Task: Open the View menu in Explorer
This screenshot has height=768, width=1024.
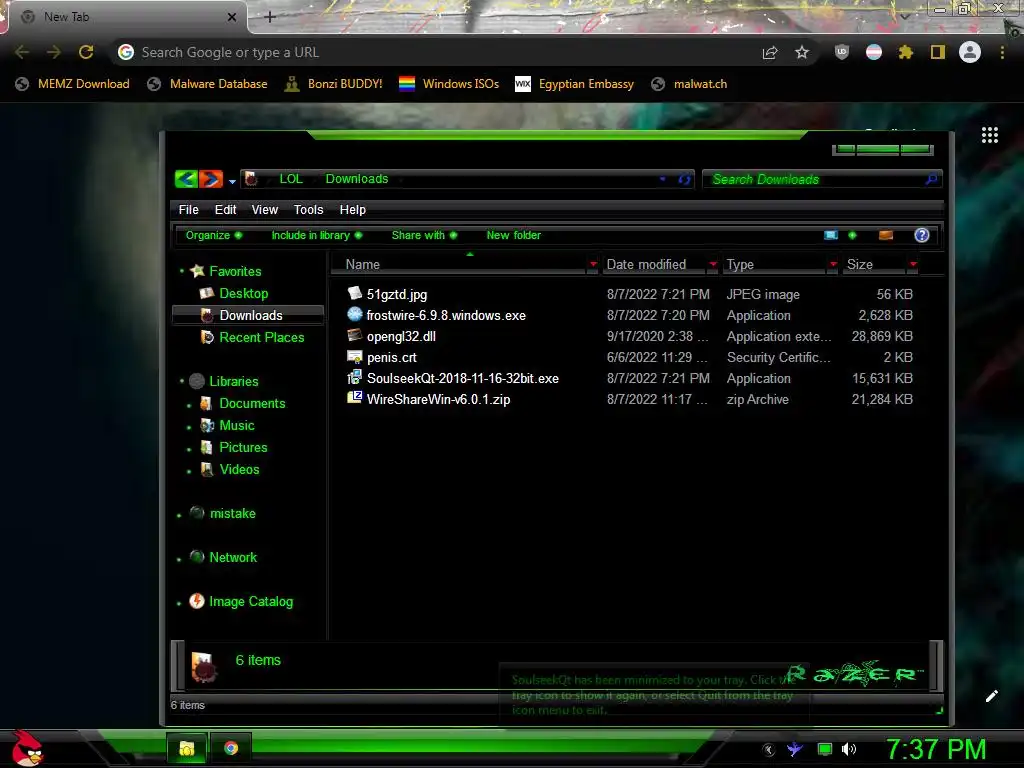Action: [x=264, y=210]
